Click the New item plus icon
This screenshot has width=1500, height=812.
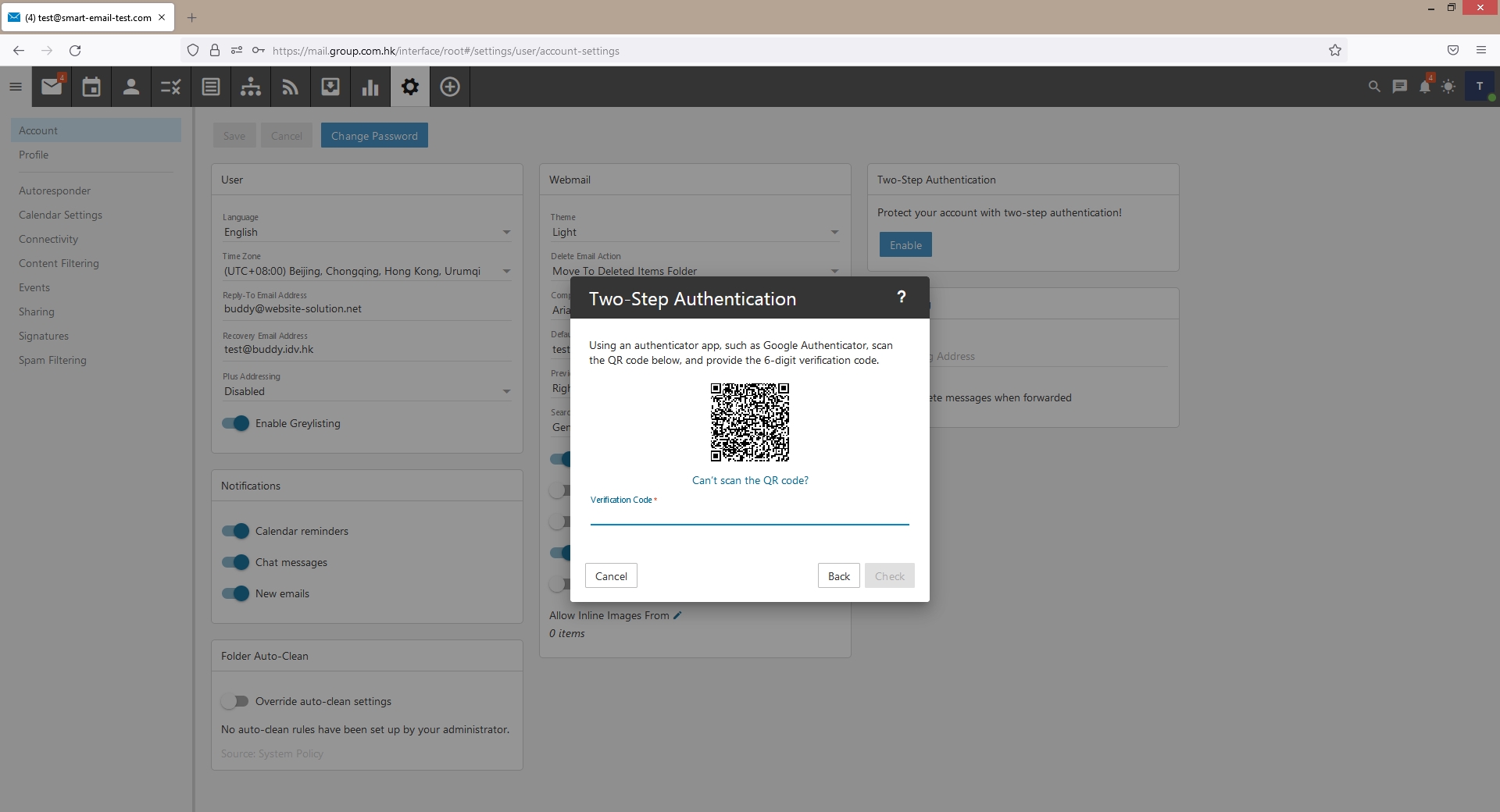pos(450,87)
